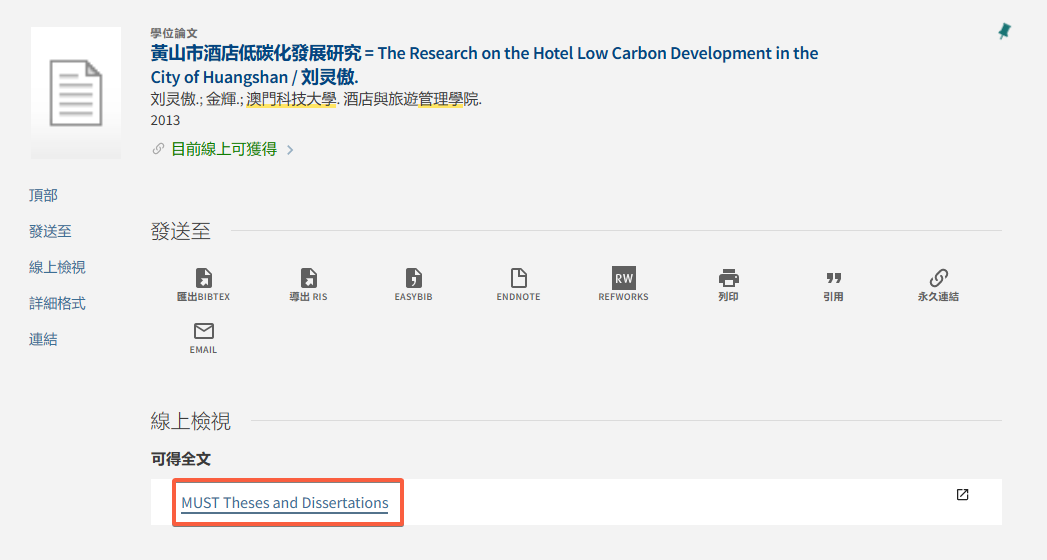Send the record to EasyBib
The image size is (1047, 560).
point(413,279)
